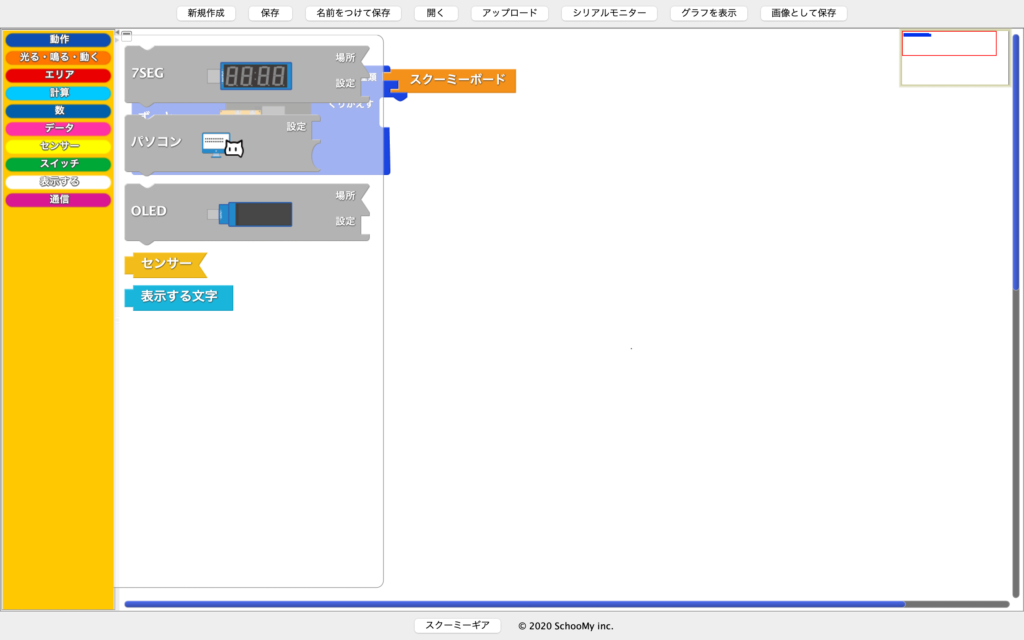This screenshot has height=640, width=1024.
Task: Click 設定 on the OLED block
Action: click(x=345, y=221)
